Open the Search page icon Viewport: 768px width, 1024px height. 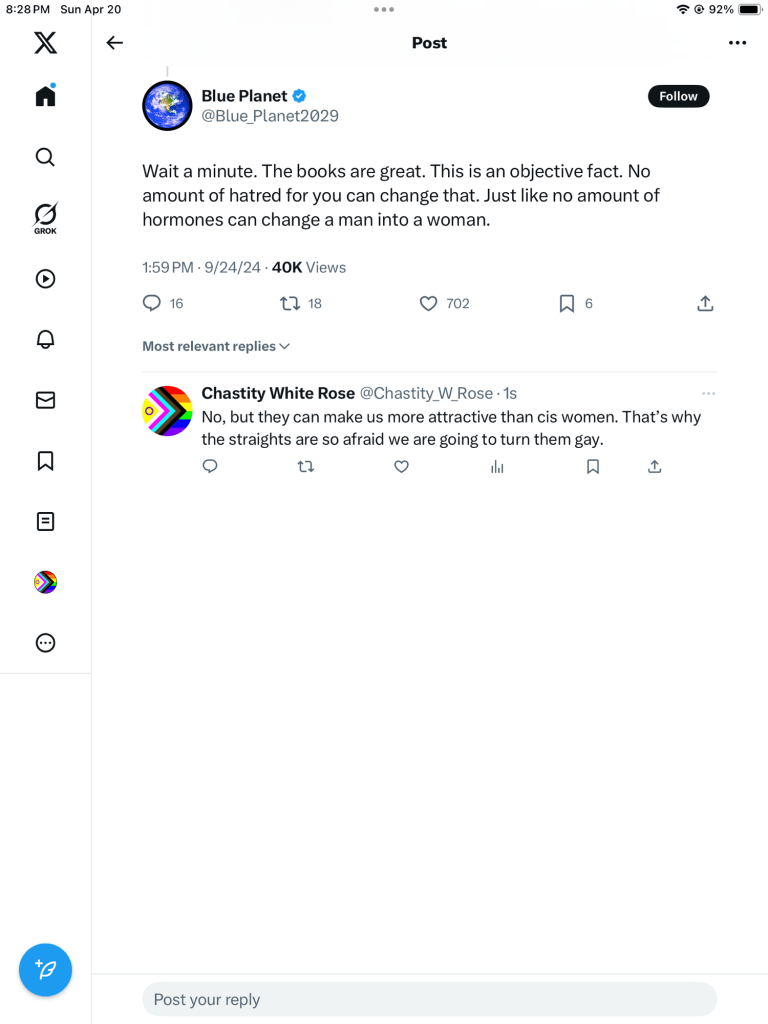(45, 157)
